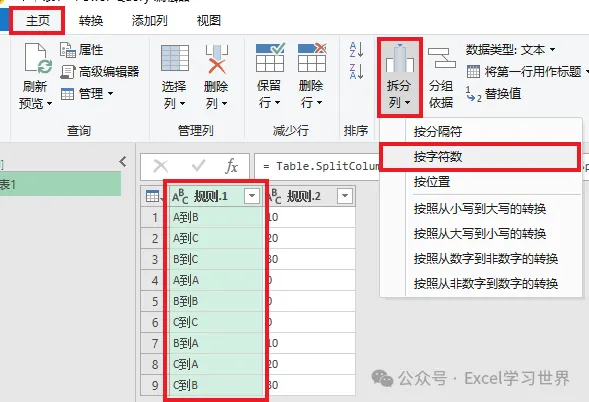Select the 表1 query in pane
Viewport: 589px width, 402px height.
tap(60, 184)
